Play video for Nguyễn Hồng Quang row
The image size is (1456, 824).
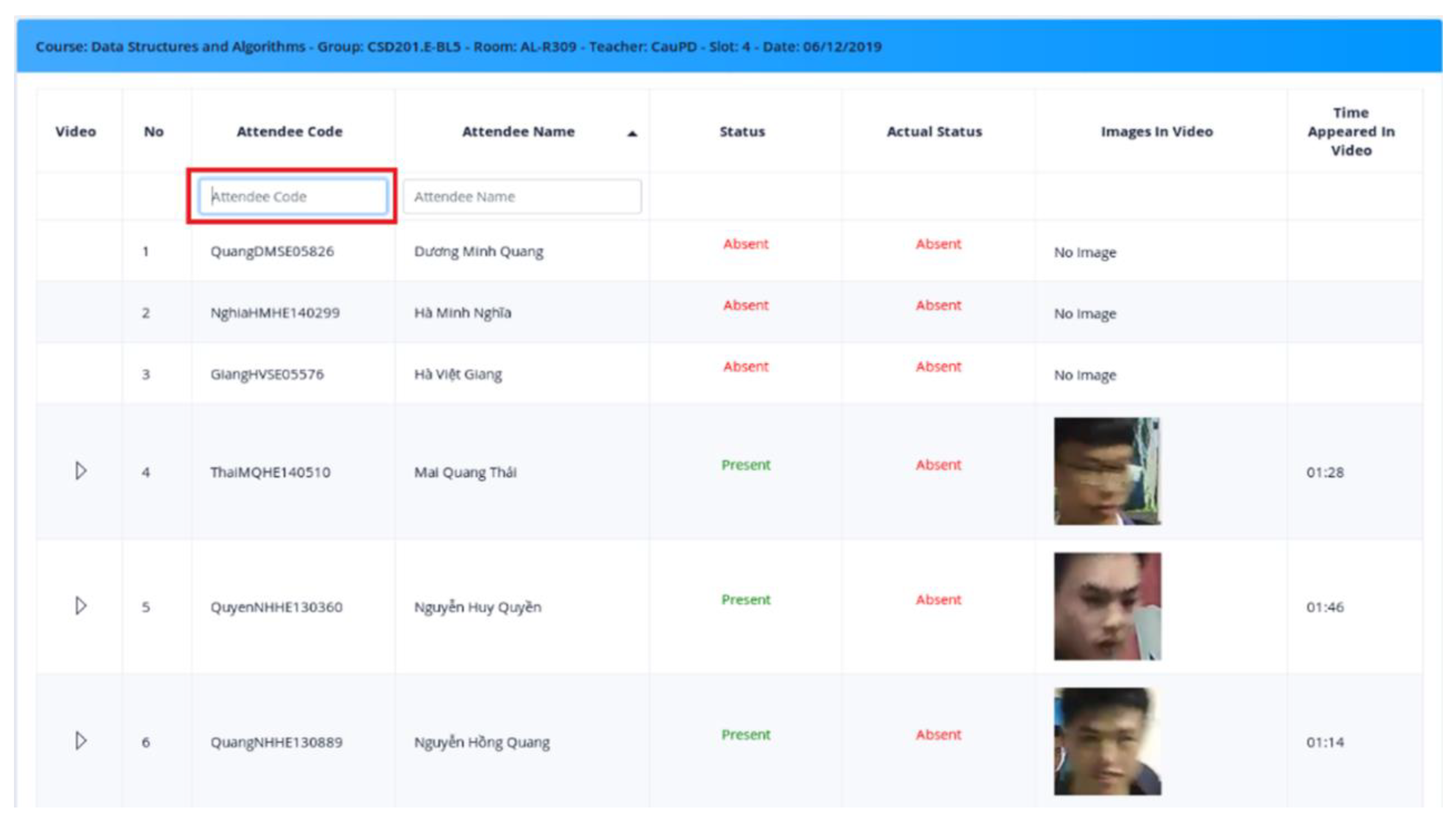point(81,741)
